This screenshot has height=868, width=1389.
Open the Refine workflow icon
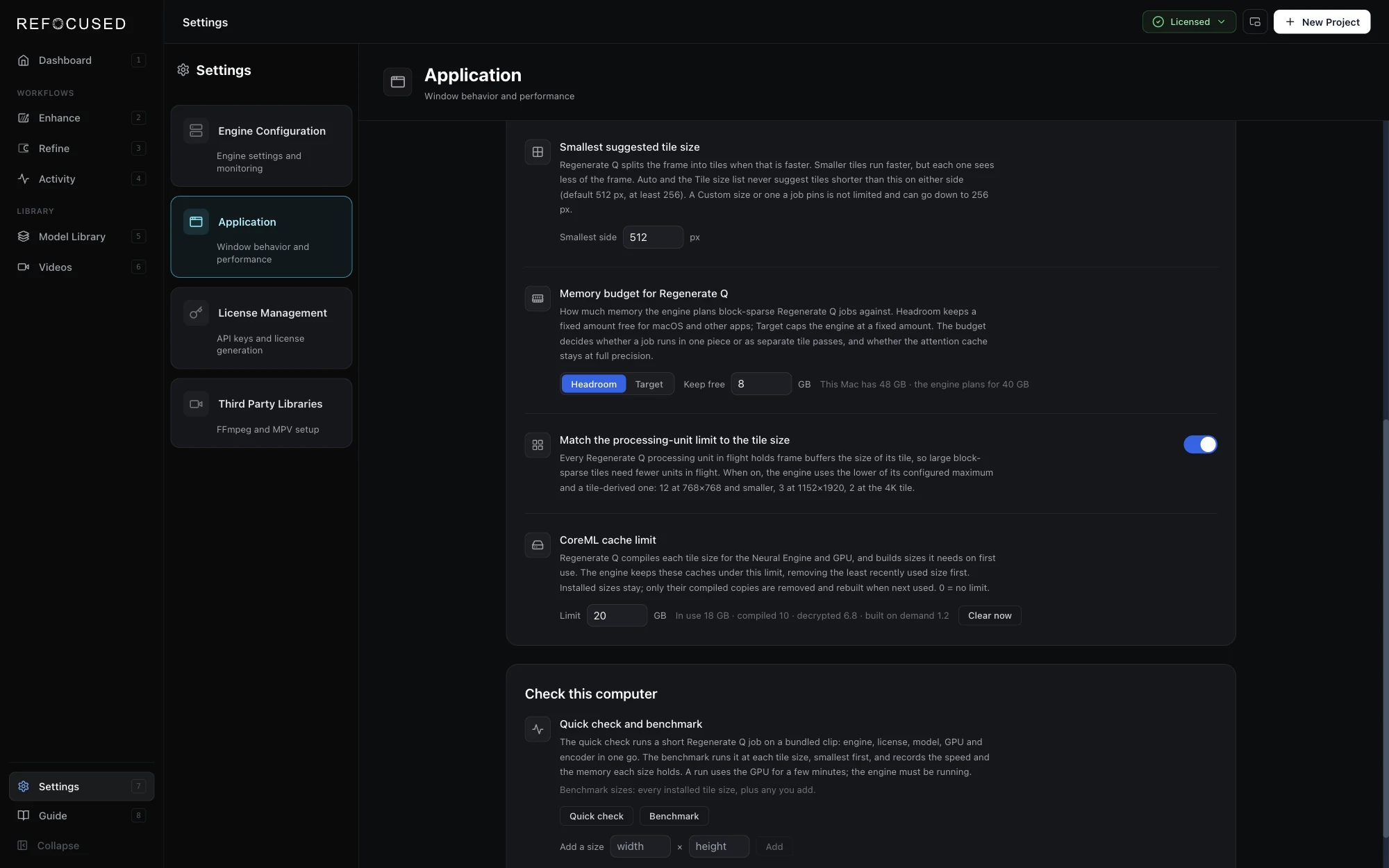tap(24, 149)
